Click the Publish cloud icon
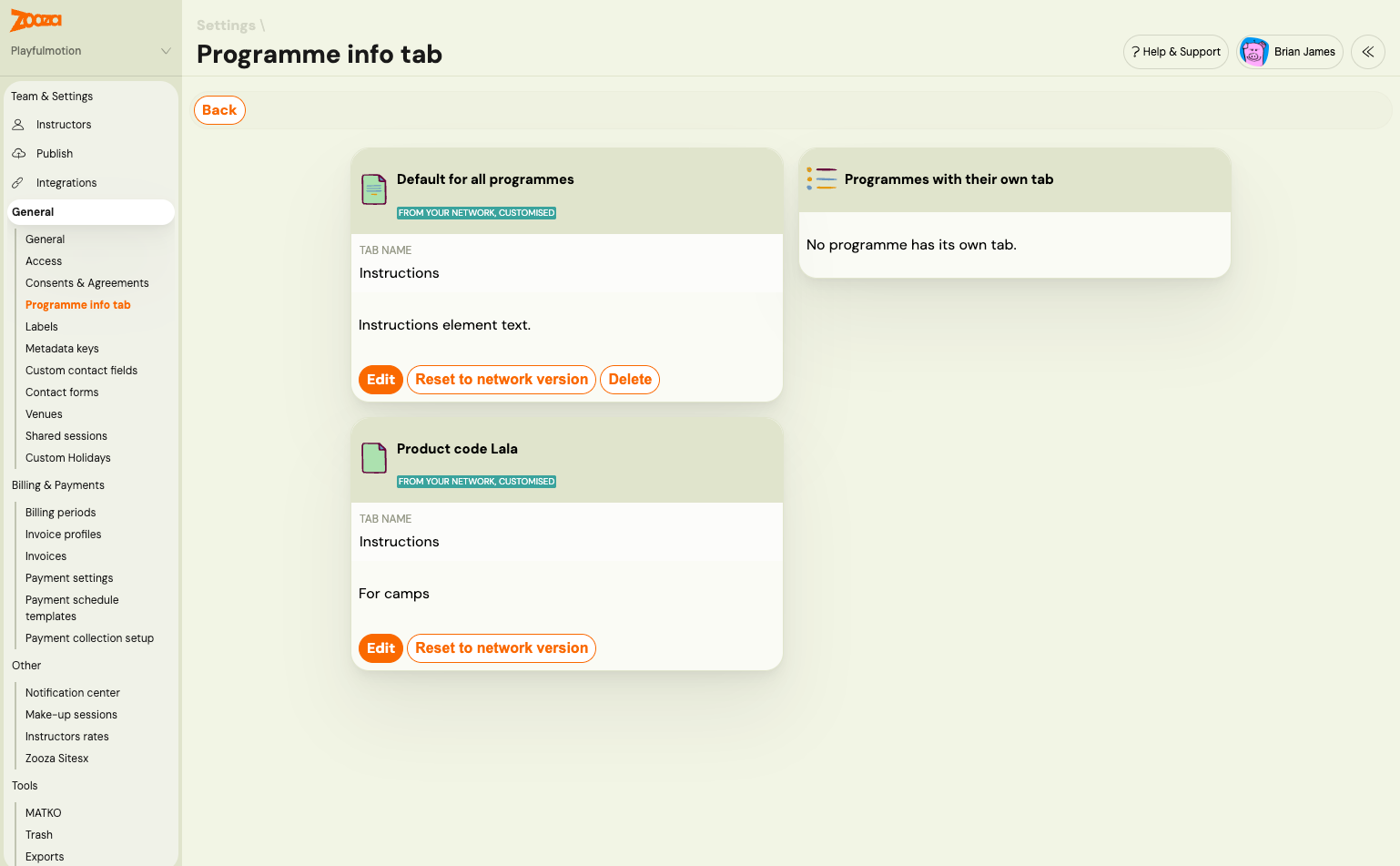The width and height of the screenshot is (1400, 866). (18, 154)
